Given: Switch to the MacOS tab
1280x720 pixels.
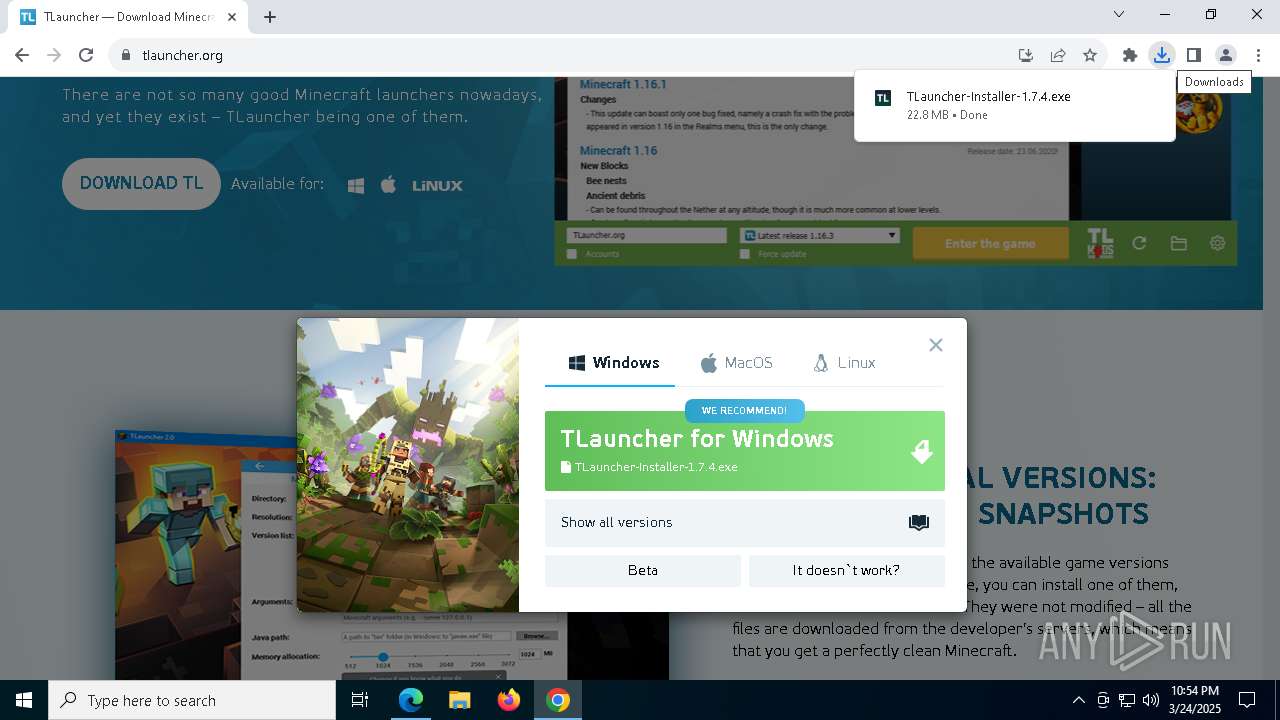Looking at the screenshot, I should 737,363.
